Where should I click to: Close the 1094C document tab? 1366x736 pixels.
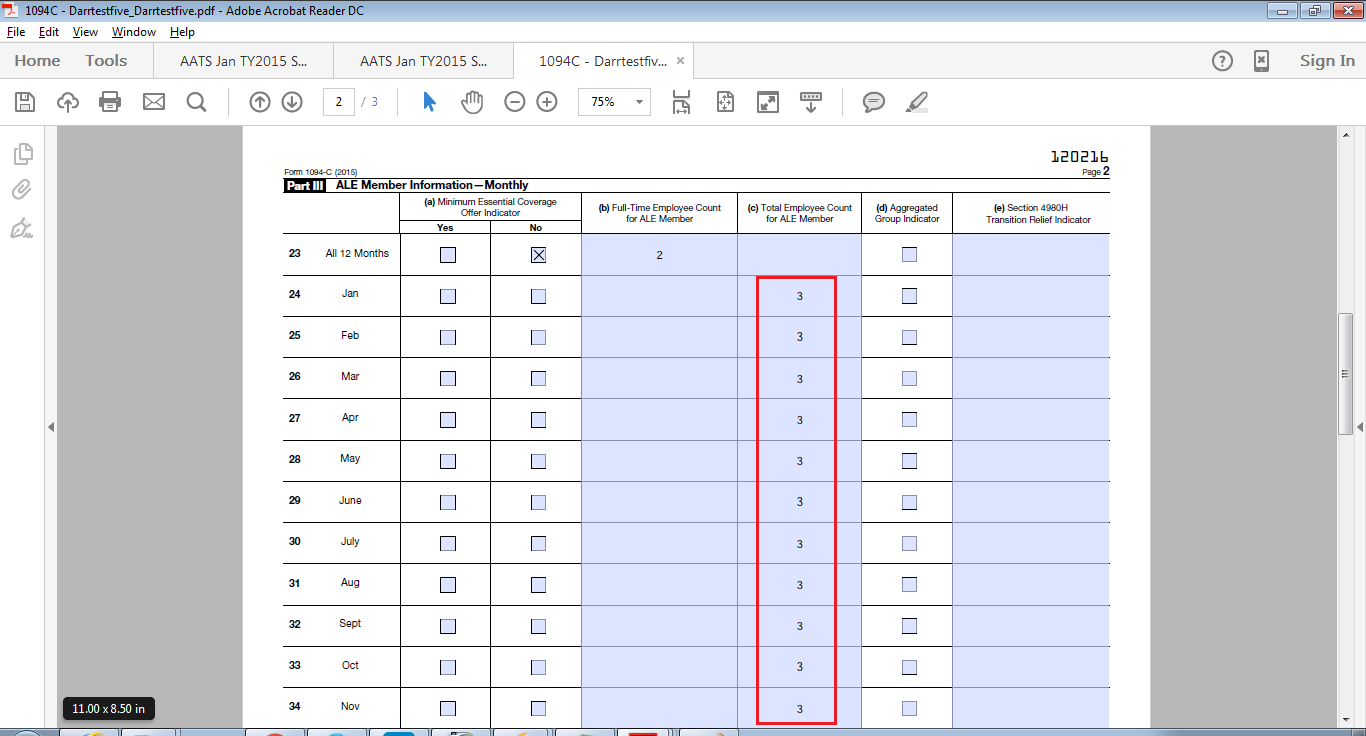(x=681, y=61)
